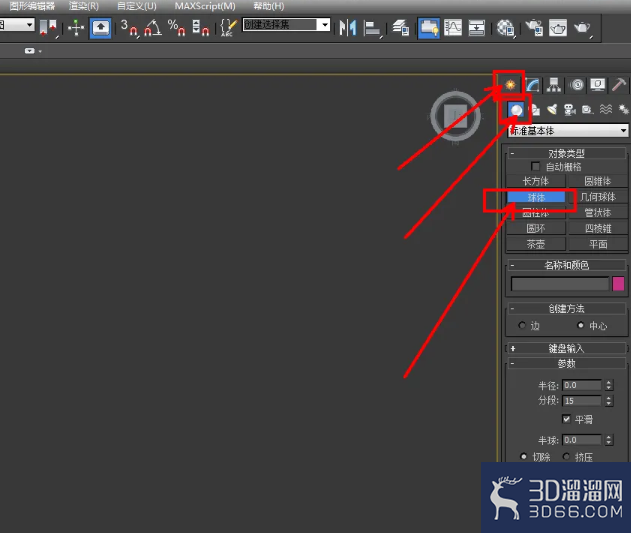
Task: Open the MAXScript(M) menu
Action: coord(205,6)
